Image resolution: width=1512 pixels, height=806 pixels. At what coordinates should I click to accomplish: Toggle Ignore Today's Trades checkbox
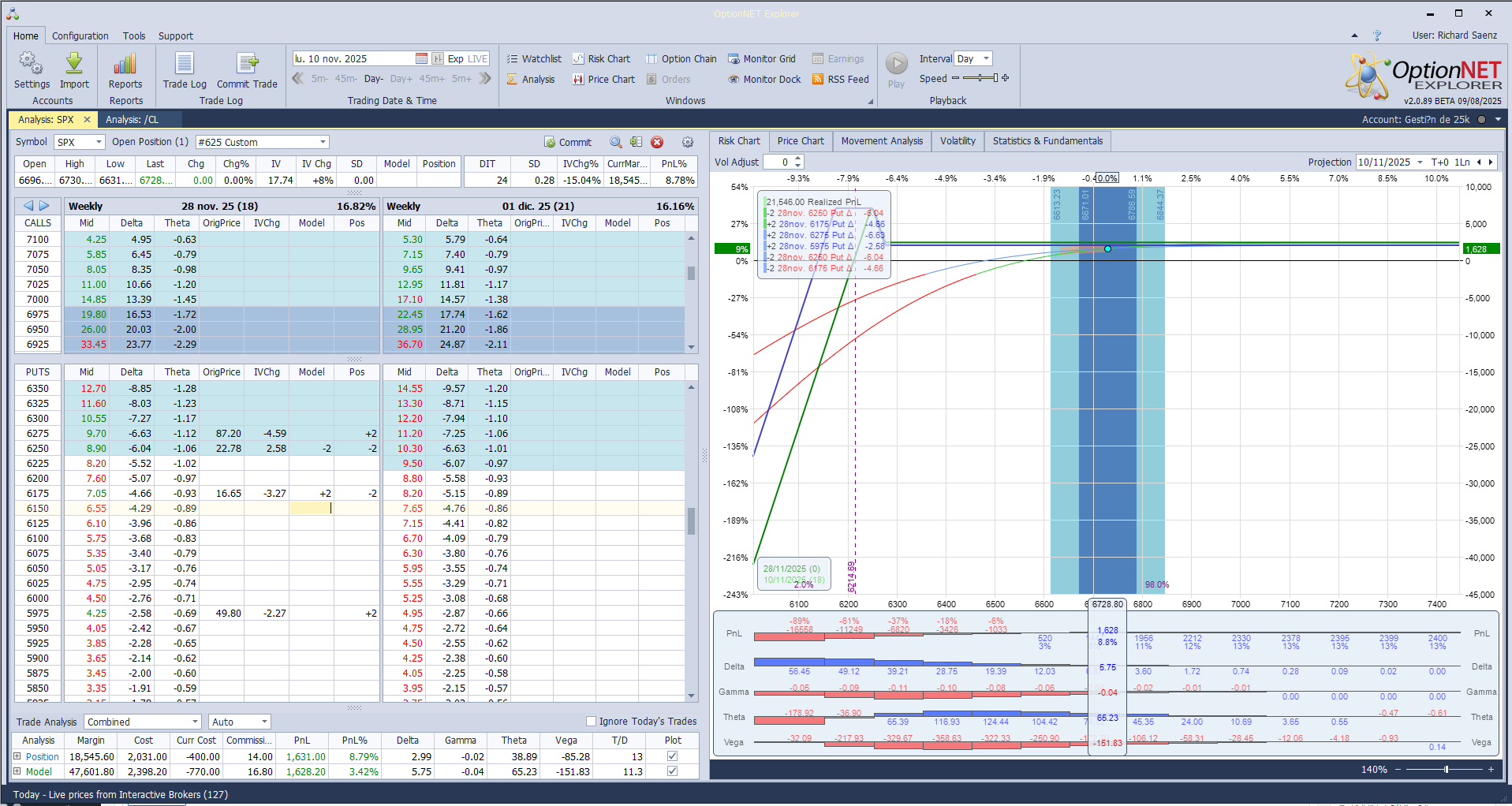point(591,721)
